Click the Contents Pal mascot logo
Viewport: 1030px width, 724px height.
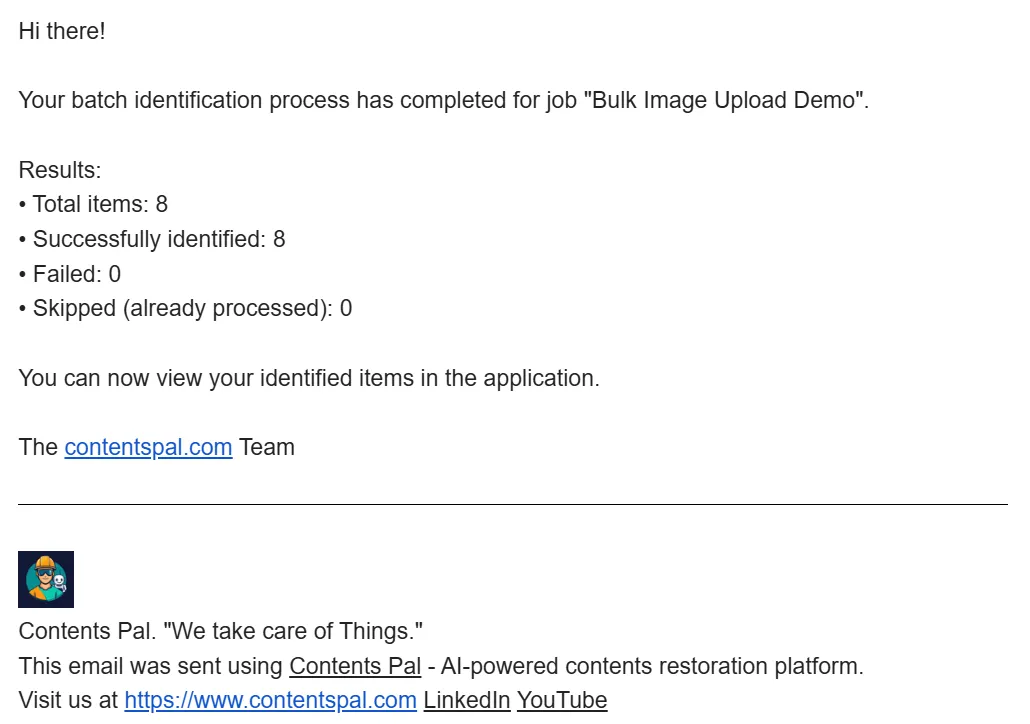coord(46,579)
